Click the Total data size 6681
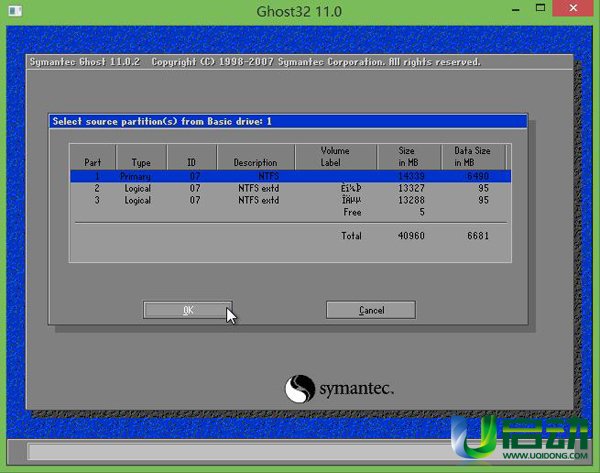Screen dimensions: 600x473 (478, 236)
